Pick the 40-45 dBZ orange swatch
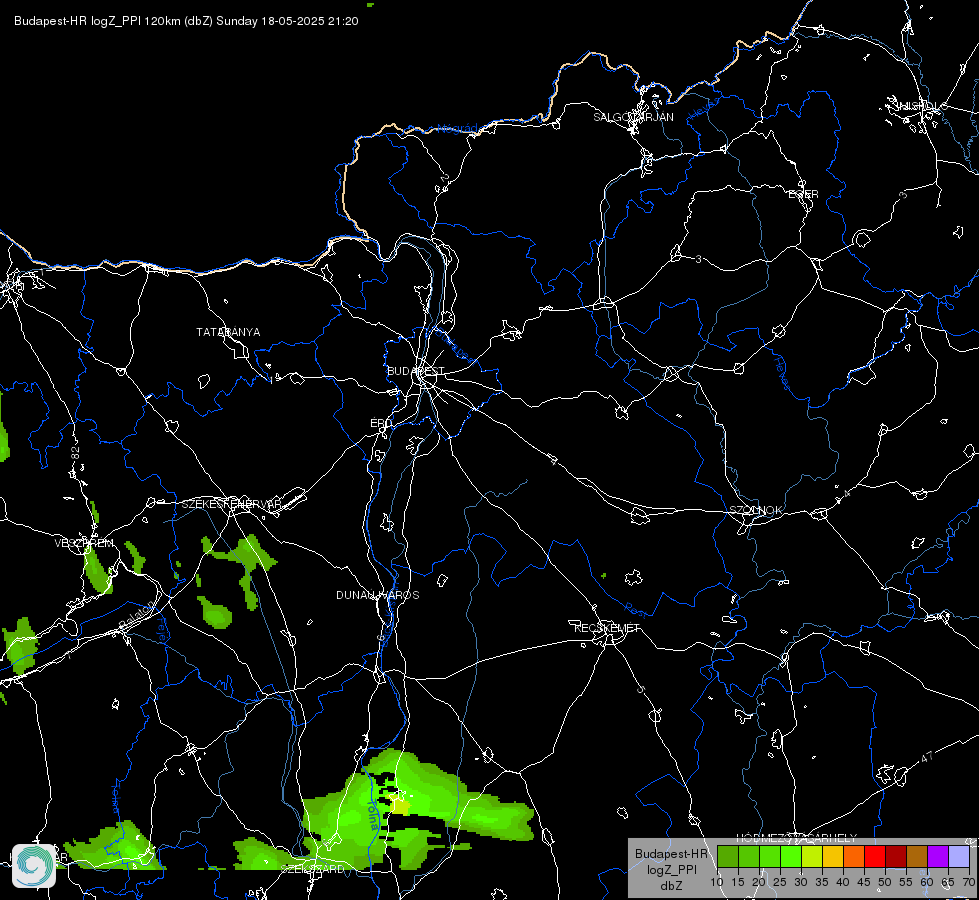This screenshot has width=979, height=900. tap(854, 856)
